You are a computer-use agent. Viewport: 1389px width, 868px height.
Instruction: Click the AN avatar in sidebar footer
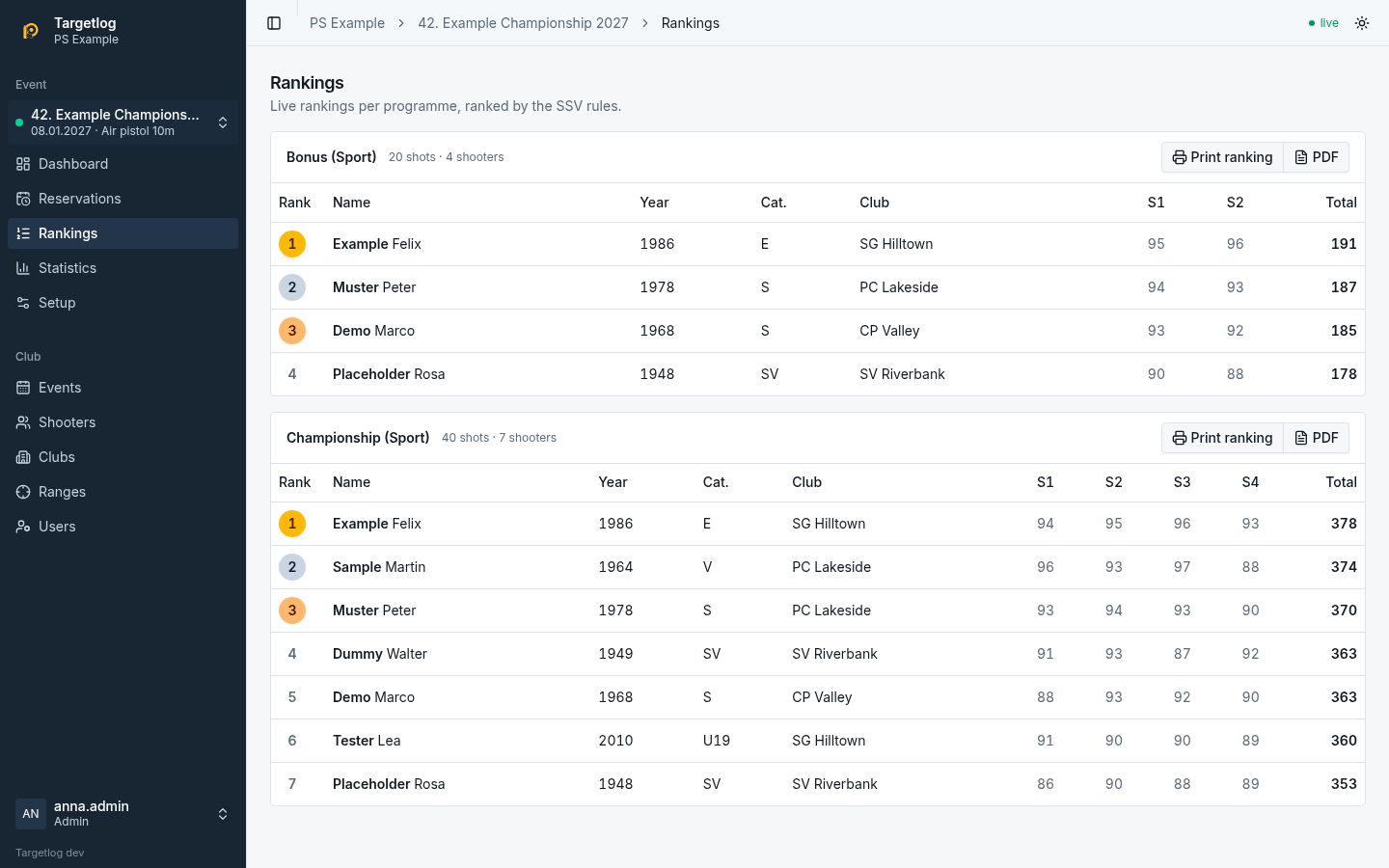pos(31,814)
